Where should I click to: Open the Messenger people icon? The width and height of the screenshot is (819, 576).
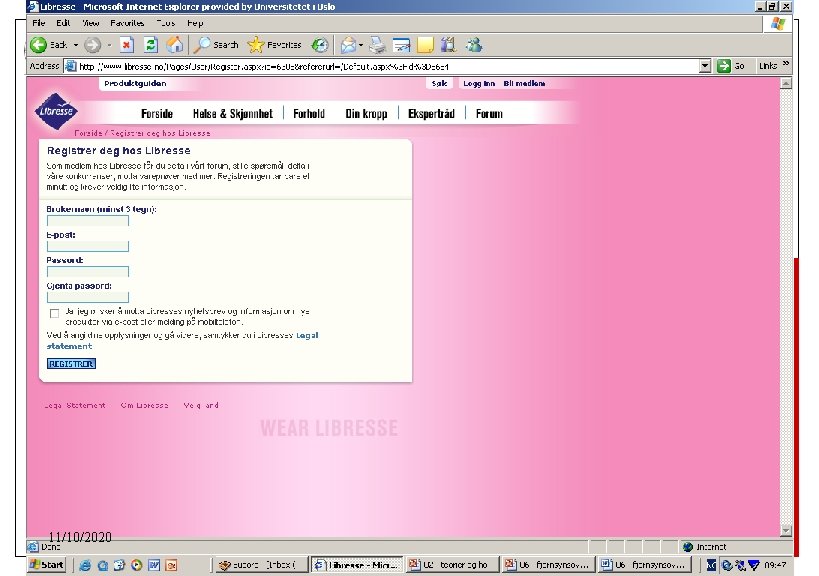474,45
